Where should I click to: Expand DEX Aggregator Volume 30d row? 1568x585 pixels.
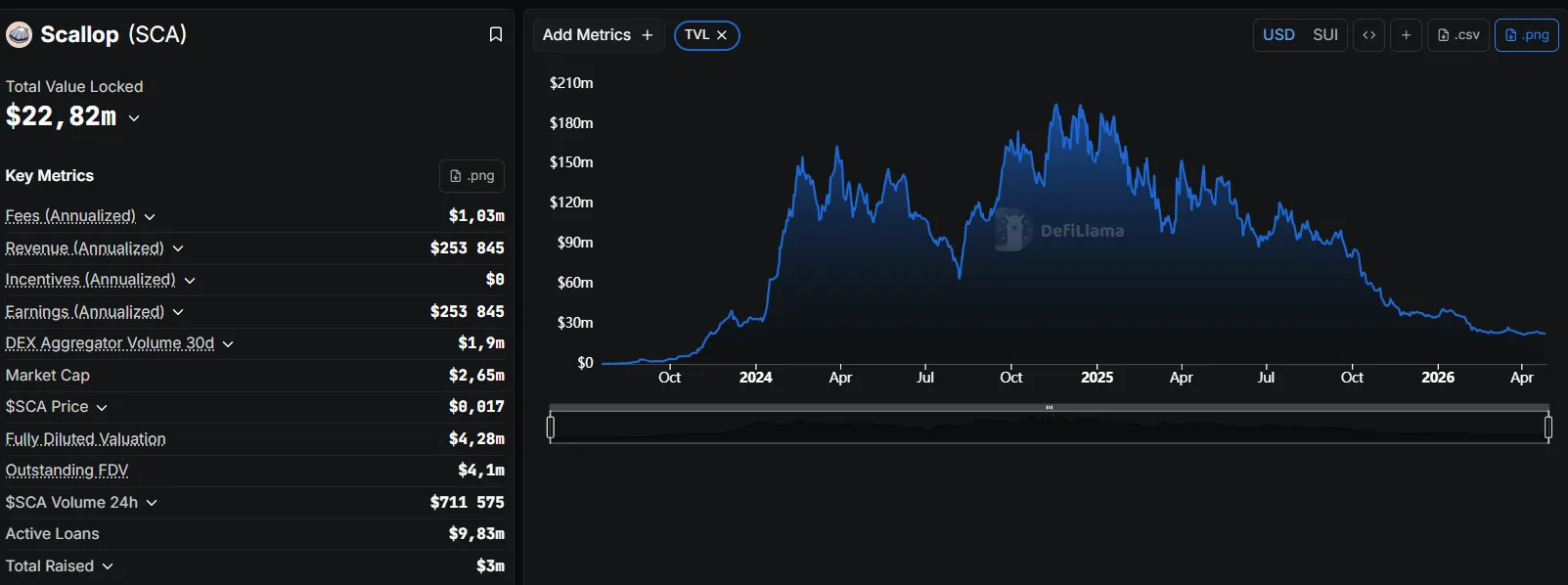(x=228, y=344)
